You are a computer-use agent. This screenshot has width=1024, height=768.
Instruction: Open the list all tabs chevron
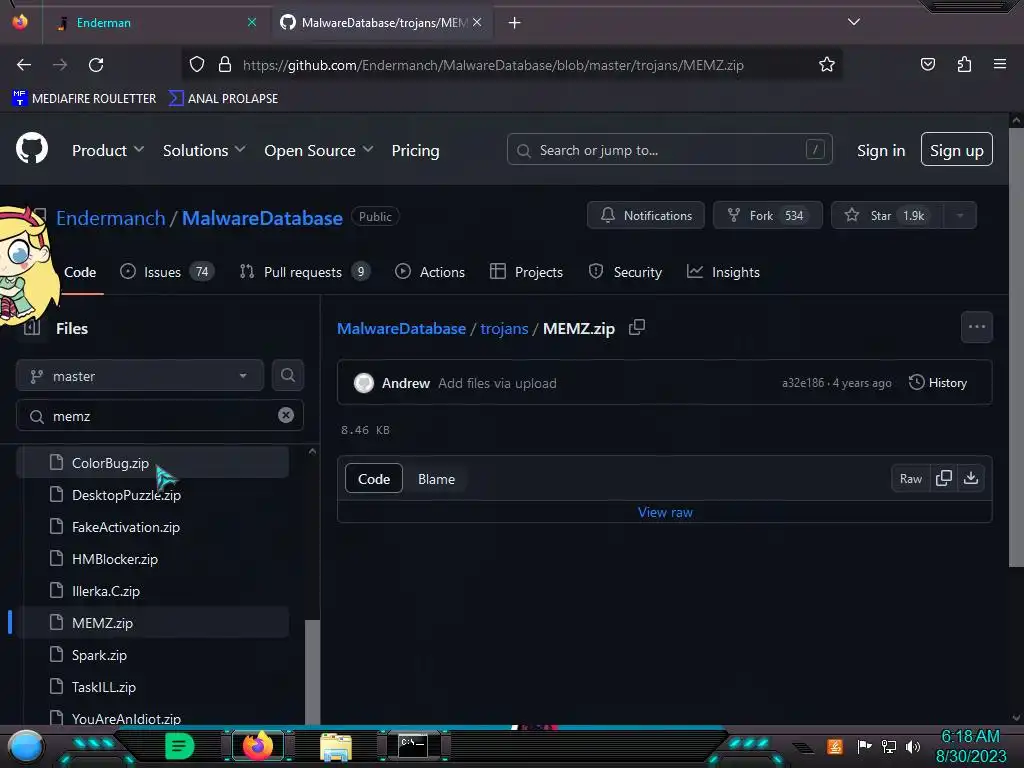pyautogui.click(x=854, y=22)
